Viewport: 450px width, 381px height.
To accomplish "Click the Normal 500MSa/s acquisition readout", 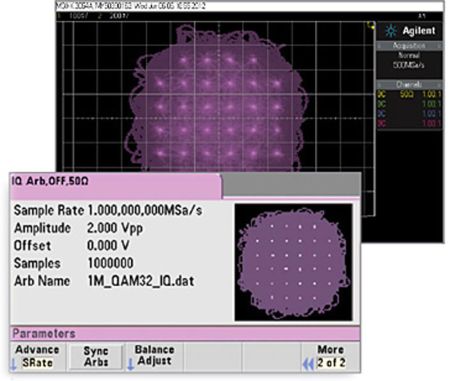I will point(409,60).
